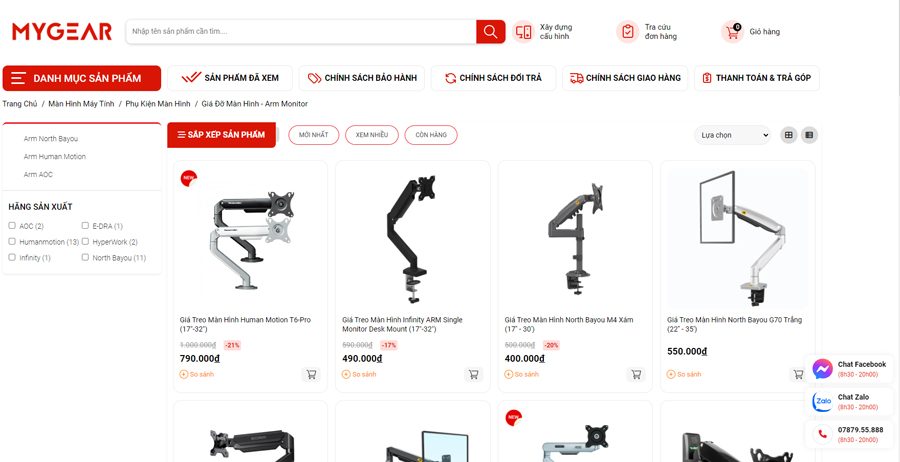Open the shopping cart icon labeled Giỏ hàng
Viewport: 900px width, 462px height.
click(x=732, y=32)
